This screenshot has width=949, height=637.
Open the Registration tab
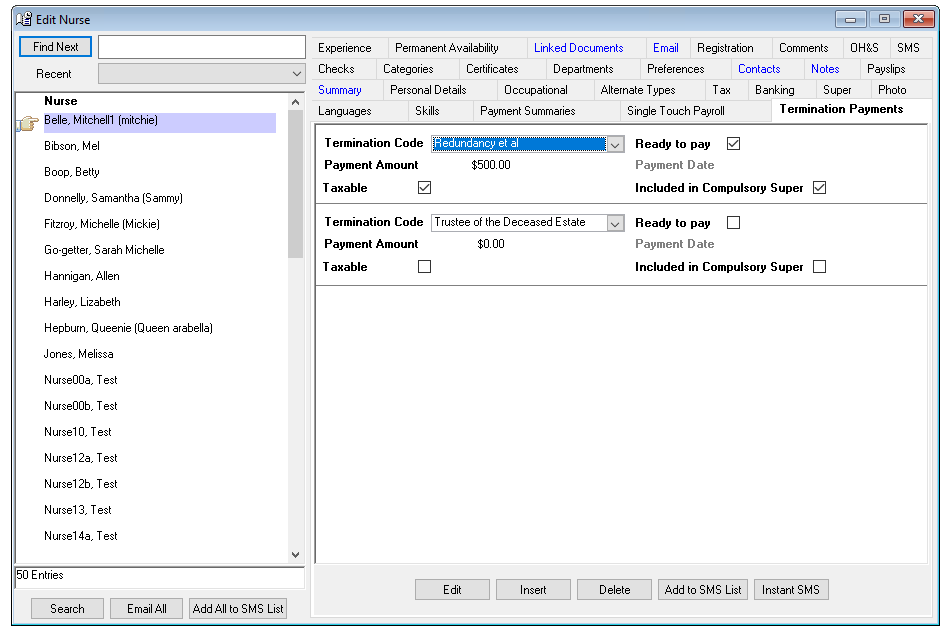click(725, 48)
